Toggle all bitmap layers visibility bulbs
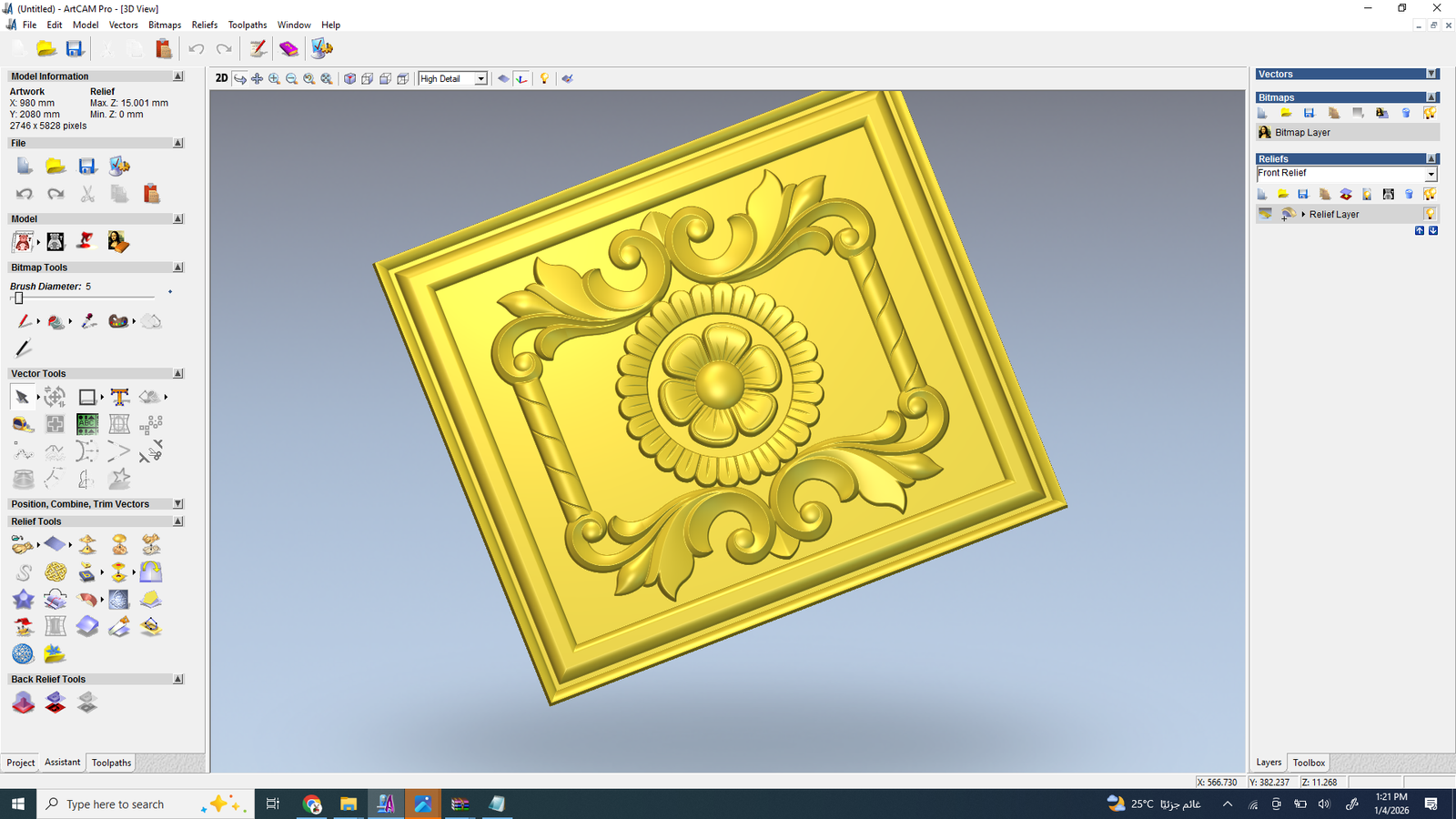The height and width of the screenshot is (819, 1456). point(1430,113)
